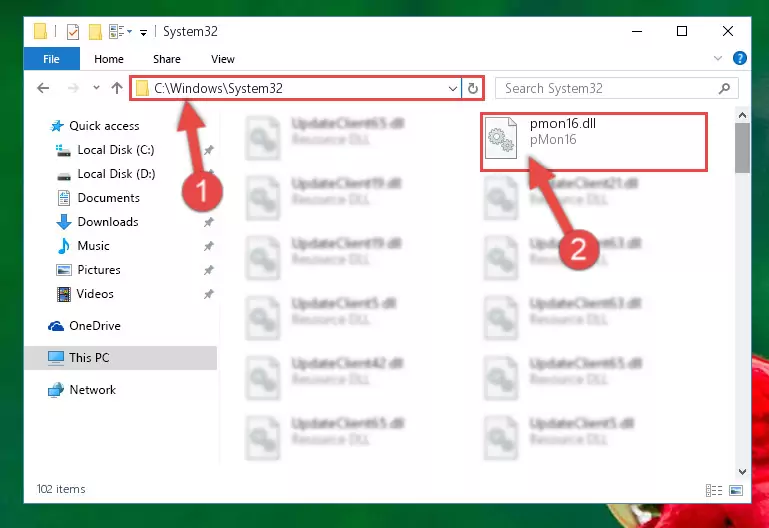Click the pin icon beside Music
The width and height of the screenshot is (769, 528).
click(209, 246)
